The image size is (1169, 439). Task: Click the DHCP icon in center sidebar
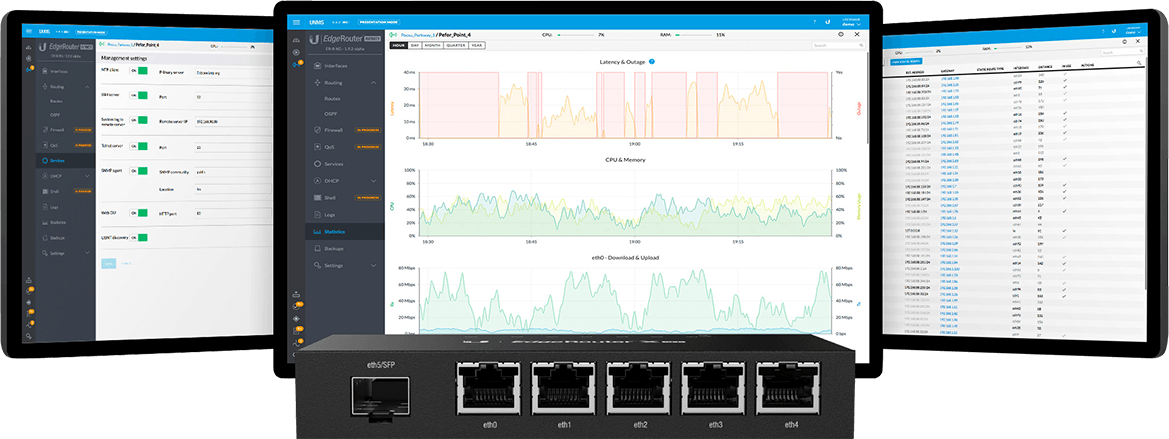pyautogui.click(x=318, y=180)
